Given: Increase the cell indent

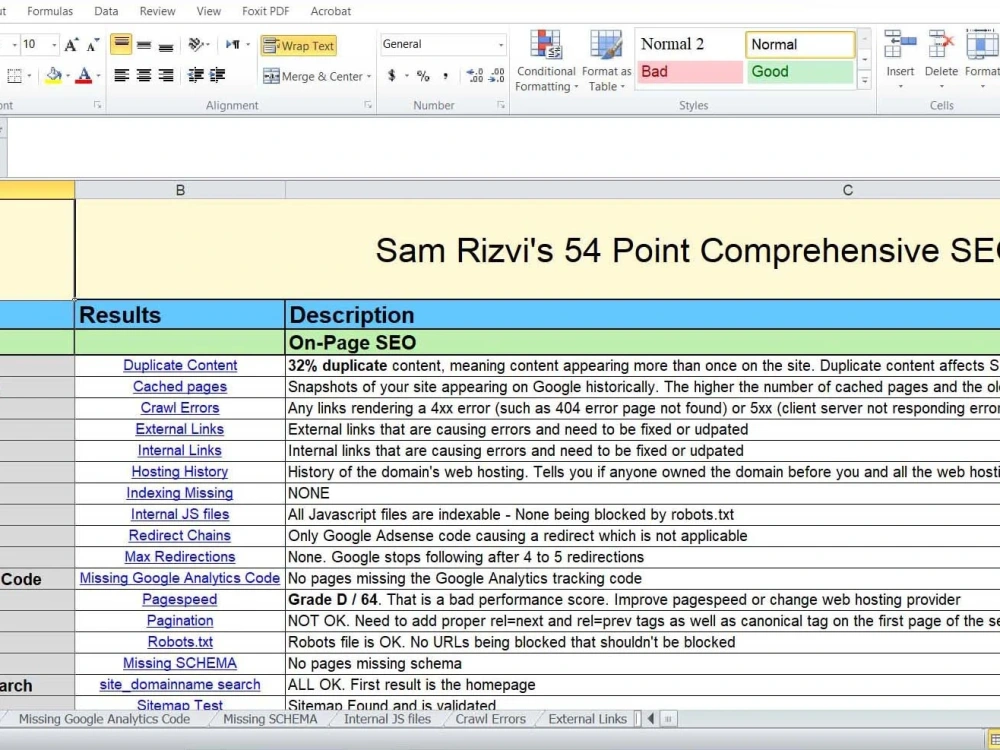Looking at the screenshot, I should point(217,76).
